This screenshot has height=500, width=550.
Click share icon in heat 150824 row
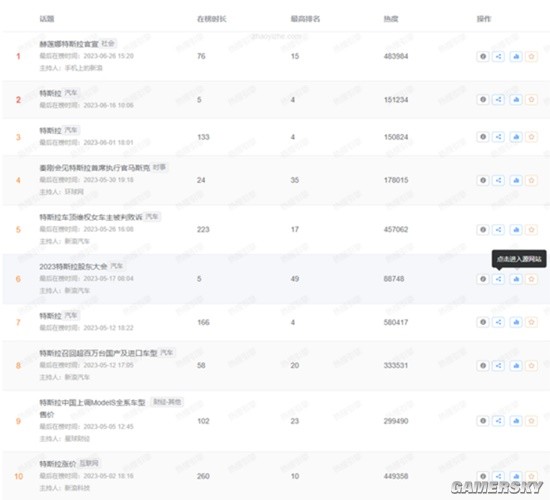click(x=498, y=137)
